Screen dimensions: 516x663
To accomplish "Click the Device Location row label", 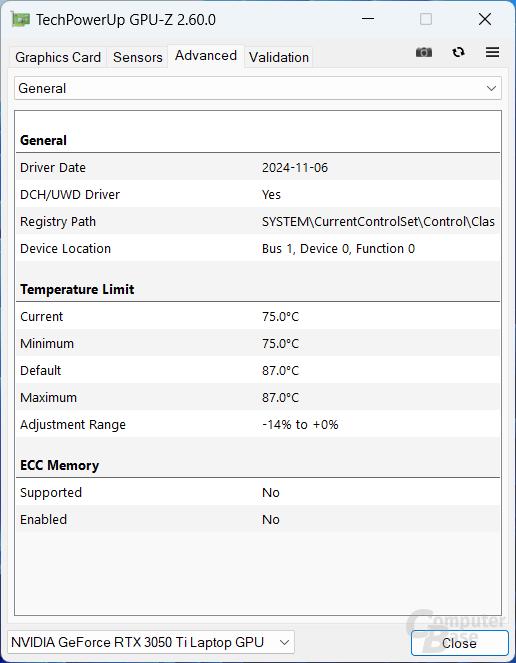I will point(65,249).
